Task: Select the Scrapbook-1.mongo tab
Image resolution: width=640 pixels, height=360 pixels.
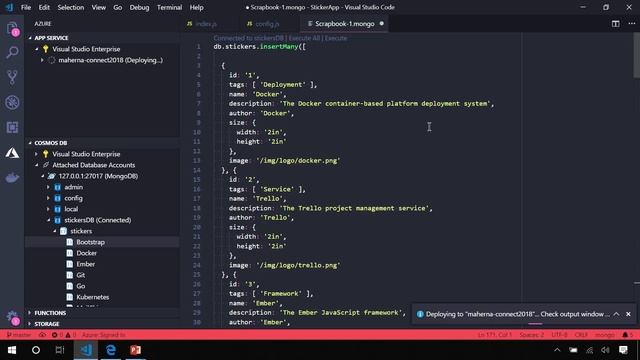Action: 344,24
